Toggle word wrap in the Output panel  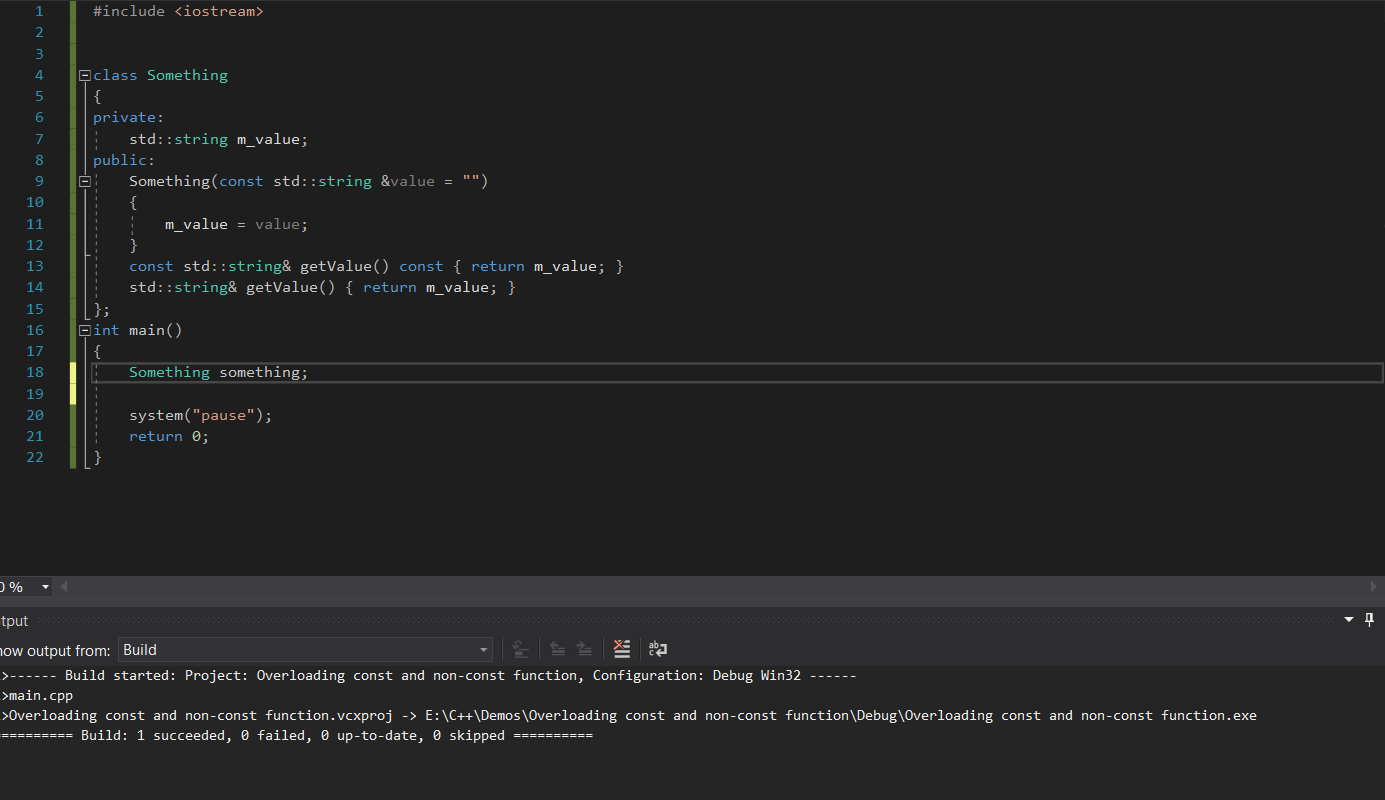pyautogui.click(x=658, y=649)
